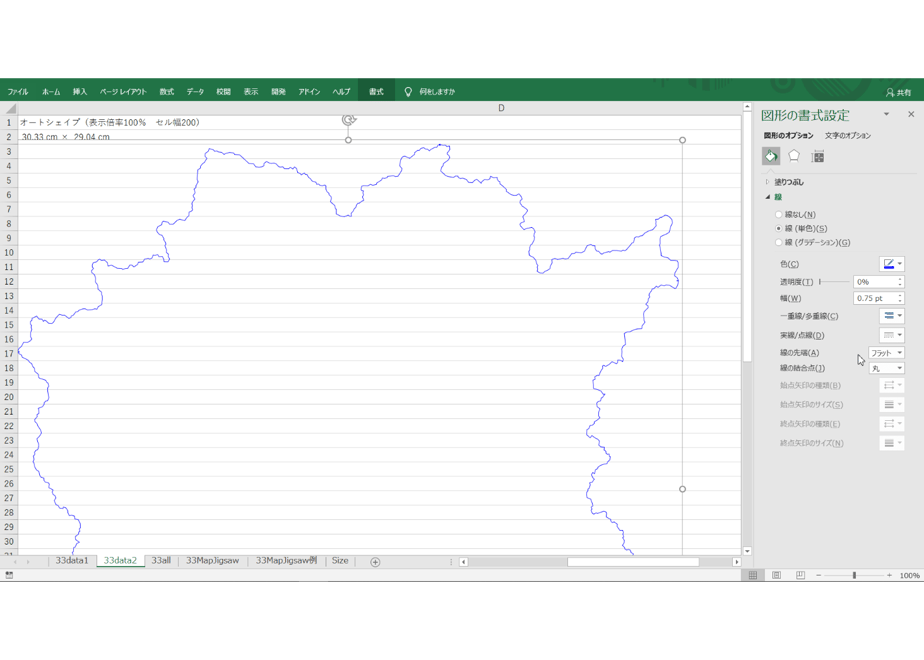Image resolution: width=924 pixels, height=660 pixels.
Task: Select the 線 (単色)(S) radio button
Action: [778, 229]
